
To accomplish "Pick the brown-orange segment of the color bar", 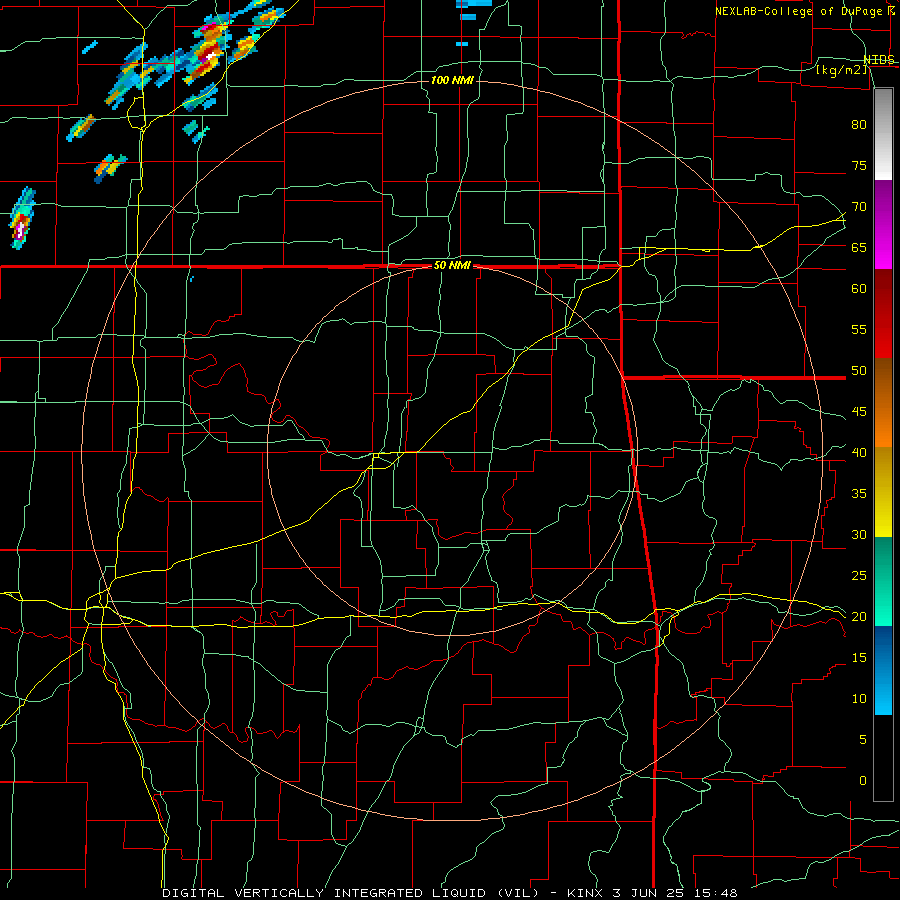I will tap(883, 402).
